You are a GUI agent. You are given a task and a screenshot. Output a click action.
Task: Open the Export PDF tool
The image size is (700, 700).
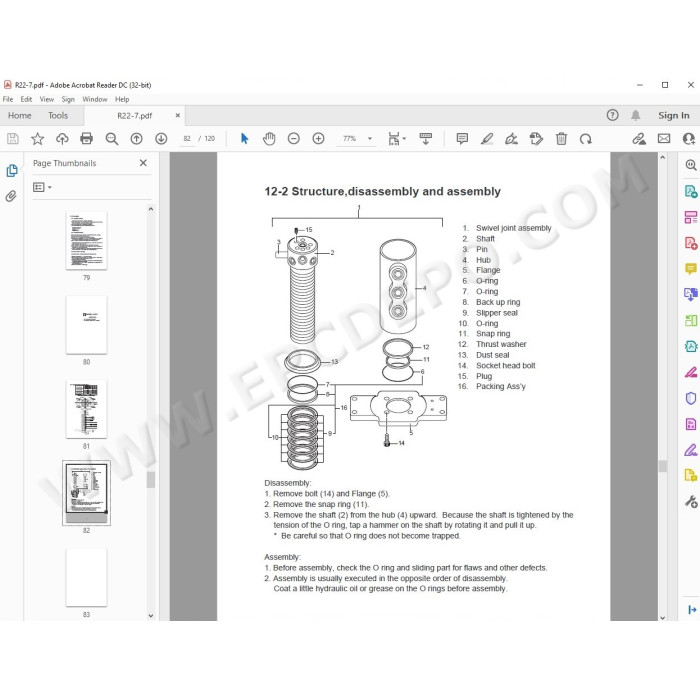(x=691, y=192)
